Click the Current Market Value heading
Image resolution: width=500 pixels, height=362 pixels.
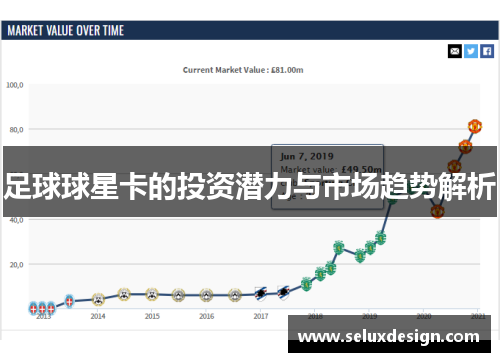tap(243, 70)
